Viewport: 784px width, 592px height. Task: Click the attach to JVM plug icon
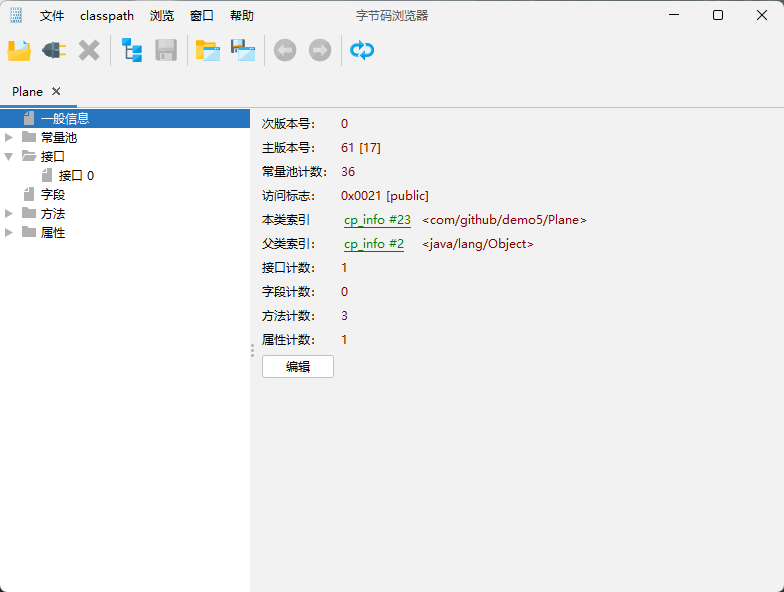point(54,50)
